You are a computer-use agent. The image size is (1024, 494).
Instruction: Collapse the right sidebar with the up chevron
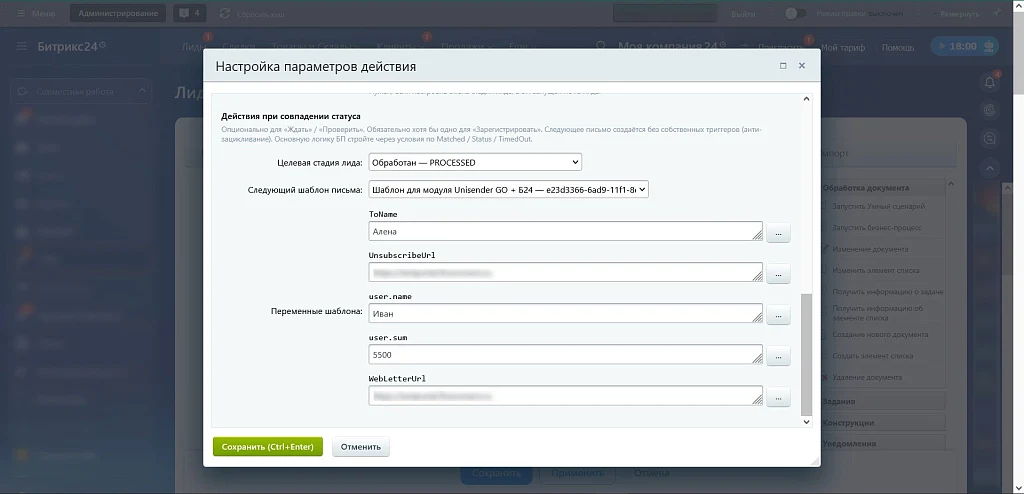tap(990, 168)
